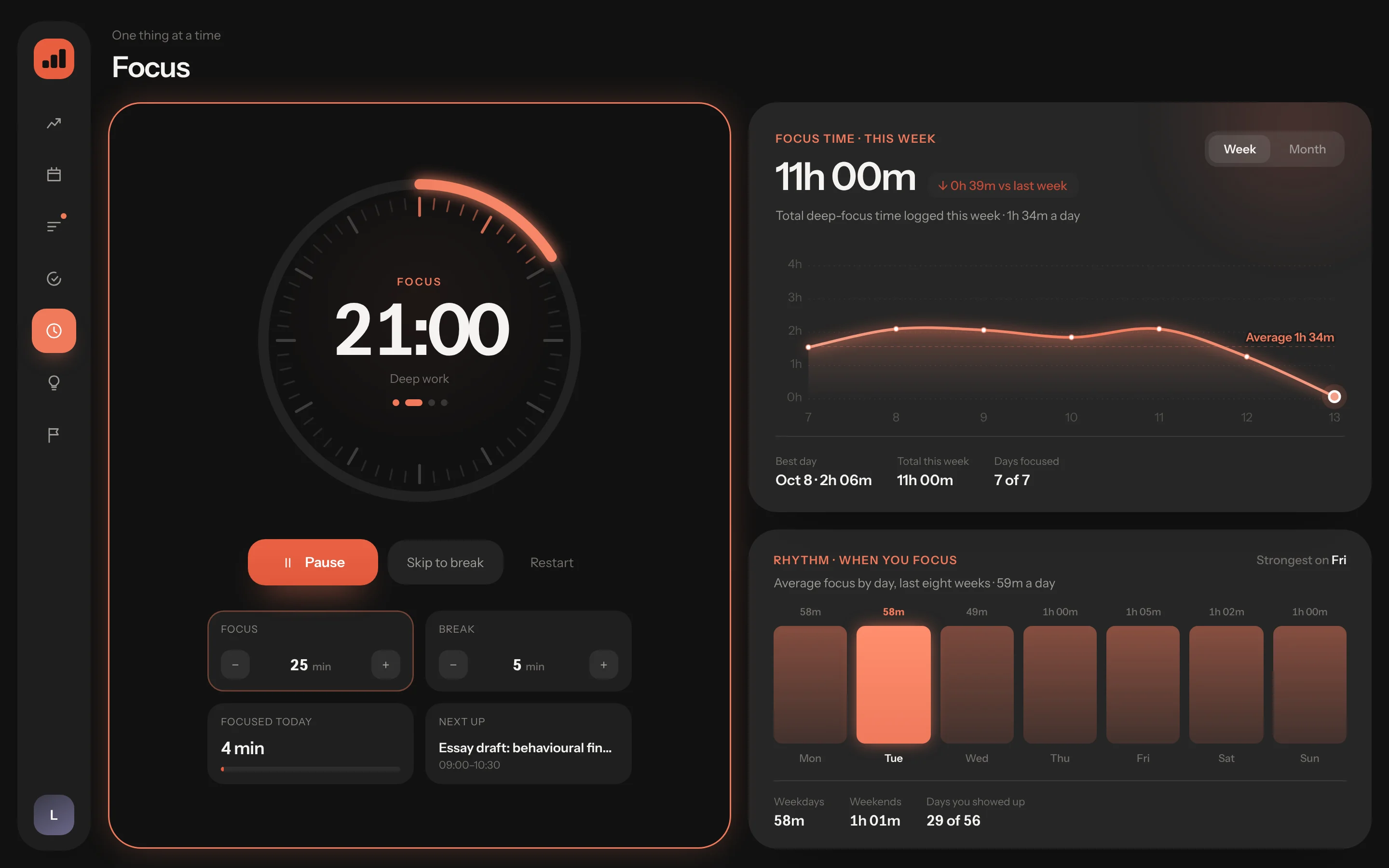Select the Mon rhythm bar
1389x868 pixels.
(x=810, y=684)
